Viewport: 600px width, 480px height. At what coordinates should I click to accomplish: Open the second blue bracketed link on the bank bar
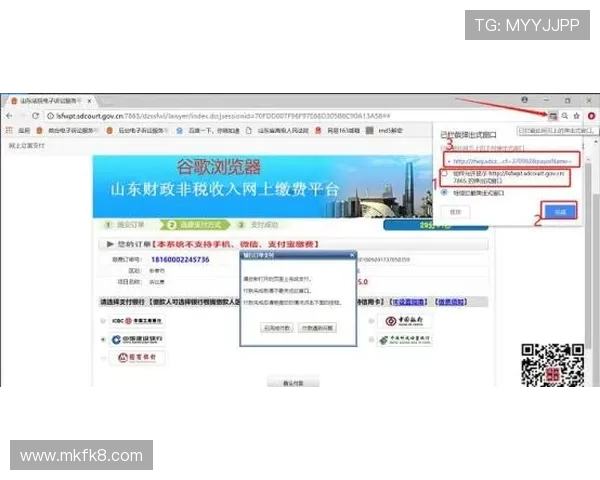point(451,302)
